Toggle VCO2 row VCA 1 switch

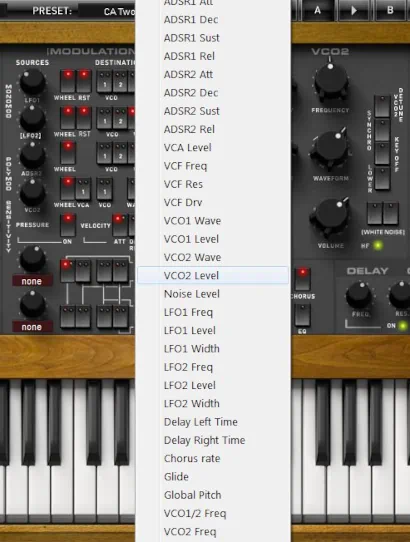coord(84,189)
